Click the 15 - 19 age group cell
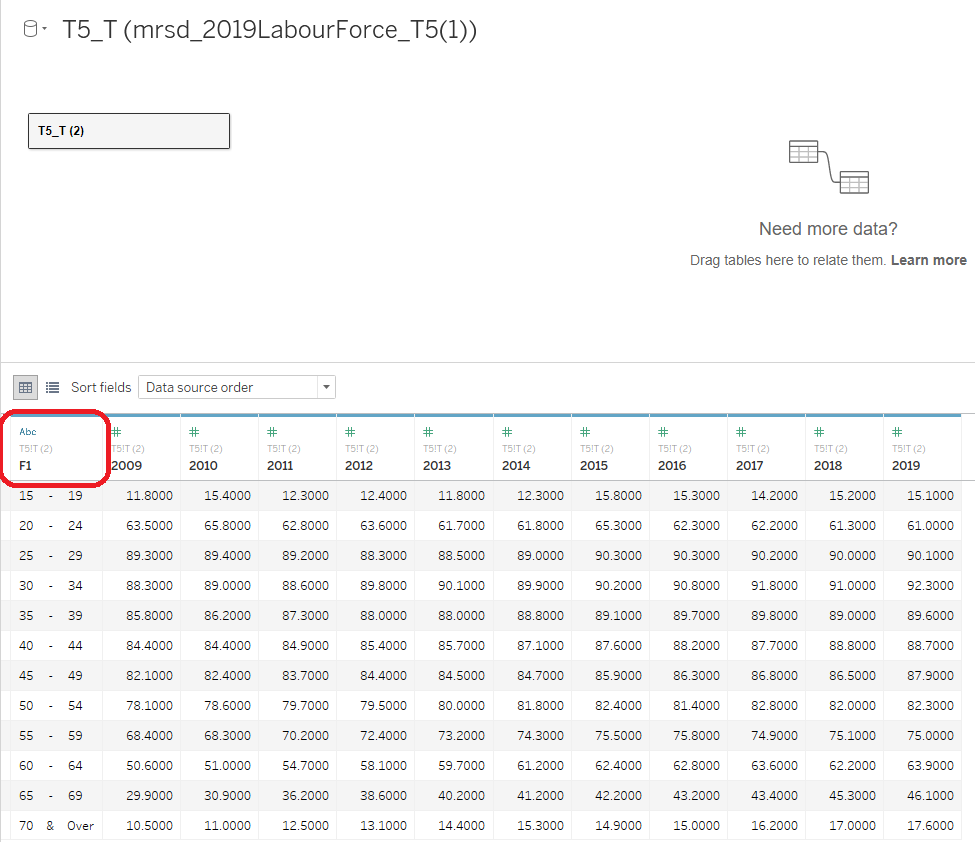Viewport: 975px width, 842px height. coord(51,495)
